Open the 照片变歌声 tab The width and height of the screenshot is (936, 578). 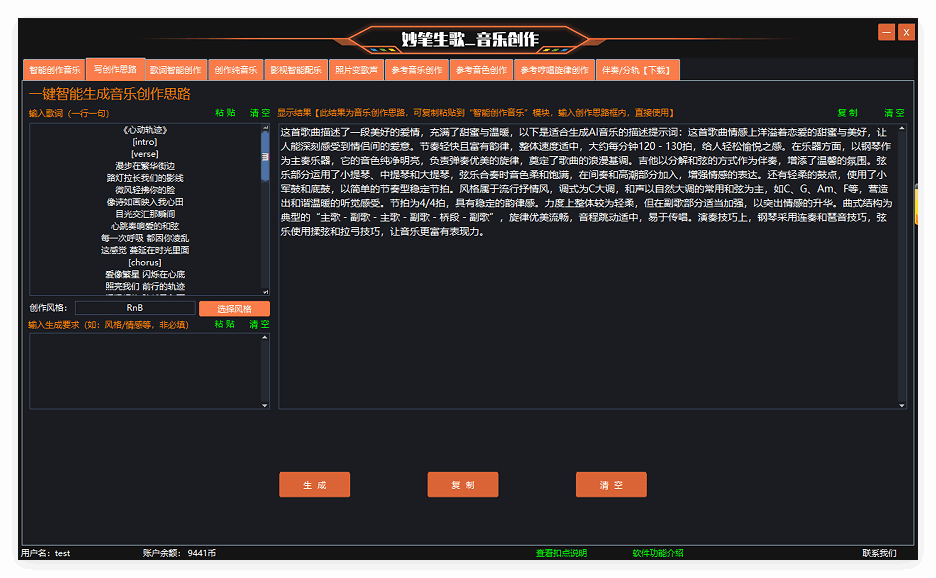point(356,70)
